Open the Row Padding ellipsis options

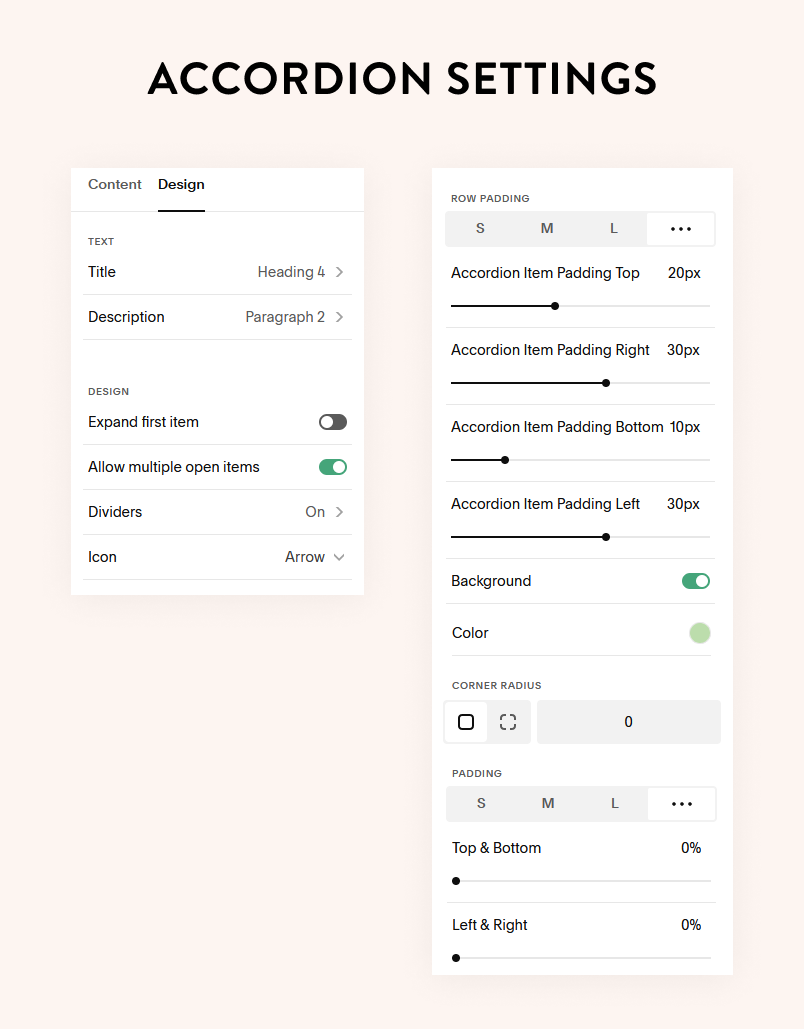681,229
